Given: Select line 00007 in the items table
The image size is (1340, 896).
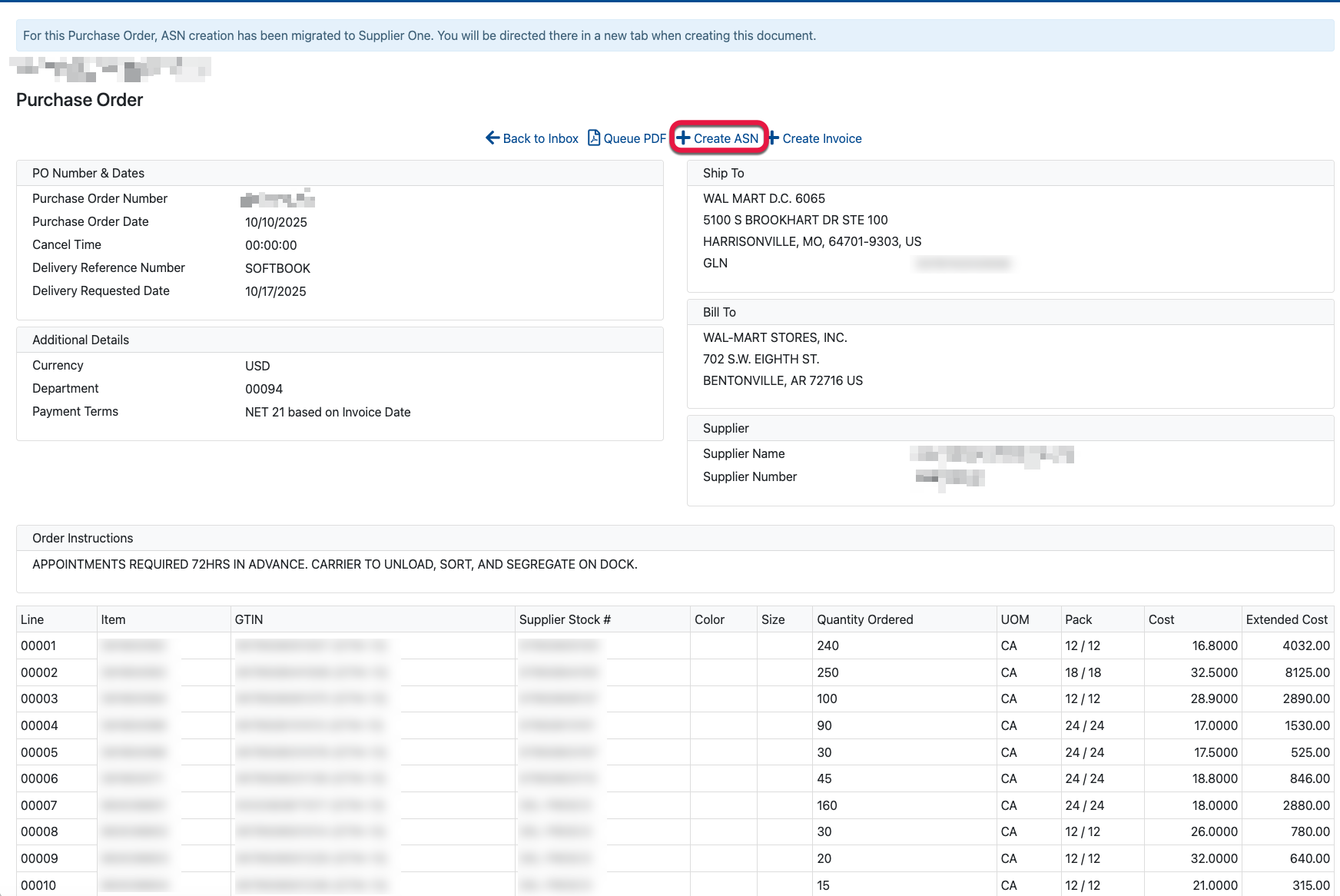Looking at the screenshot, I should tap(38, 805).
